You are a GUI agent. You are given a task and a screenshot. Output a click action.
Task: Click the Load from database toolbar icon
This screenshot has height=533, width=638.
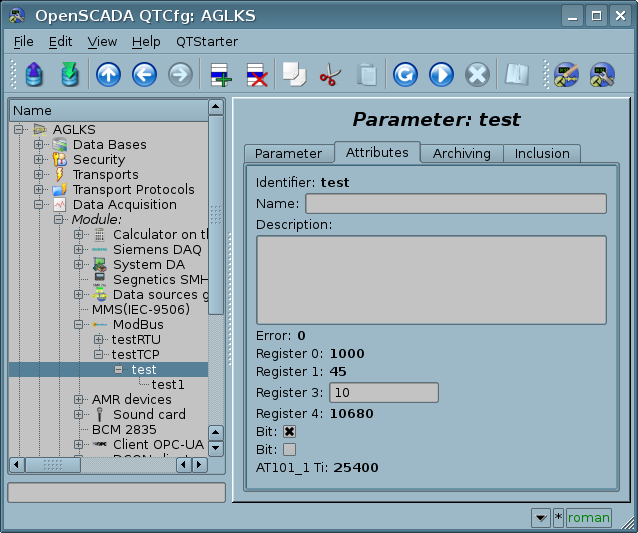pos(34,75)
